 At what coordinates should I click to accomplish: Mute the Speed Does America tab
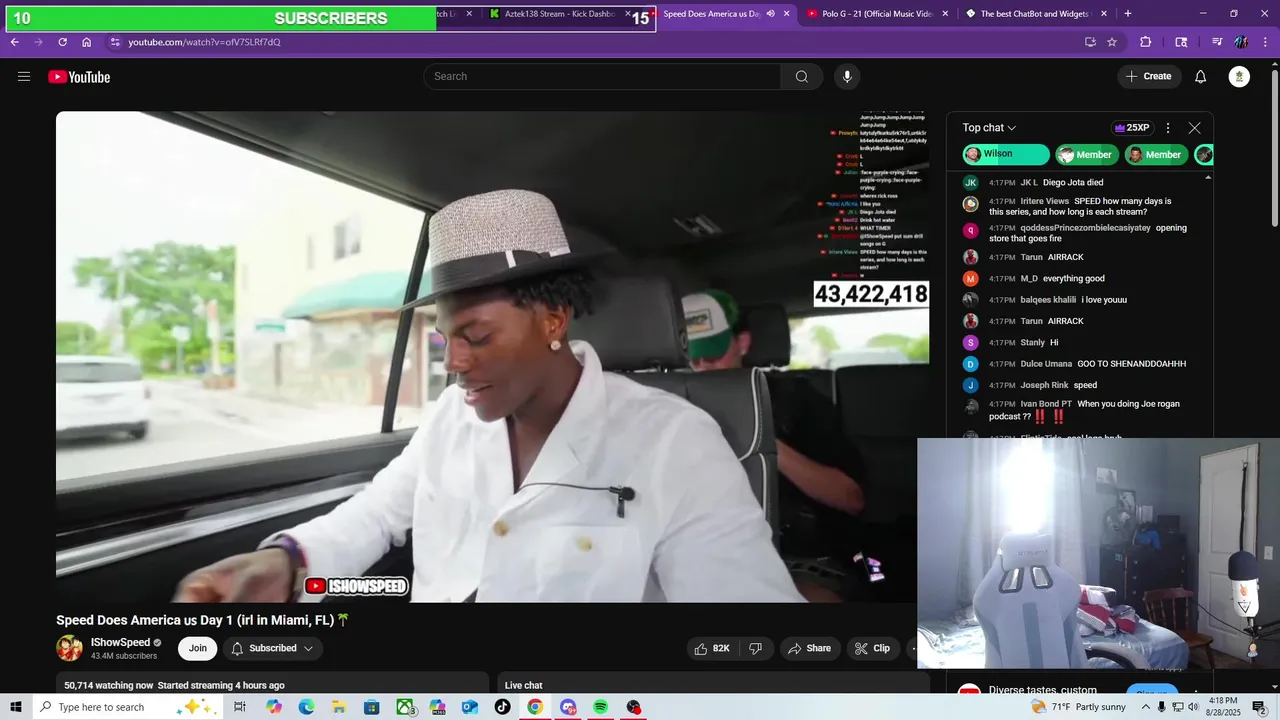(x=770, y=14)
